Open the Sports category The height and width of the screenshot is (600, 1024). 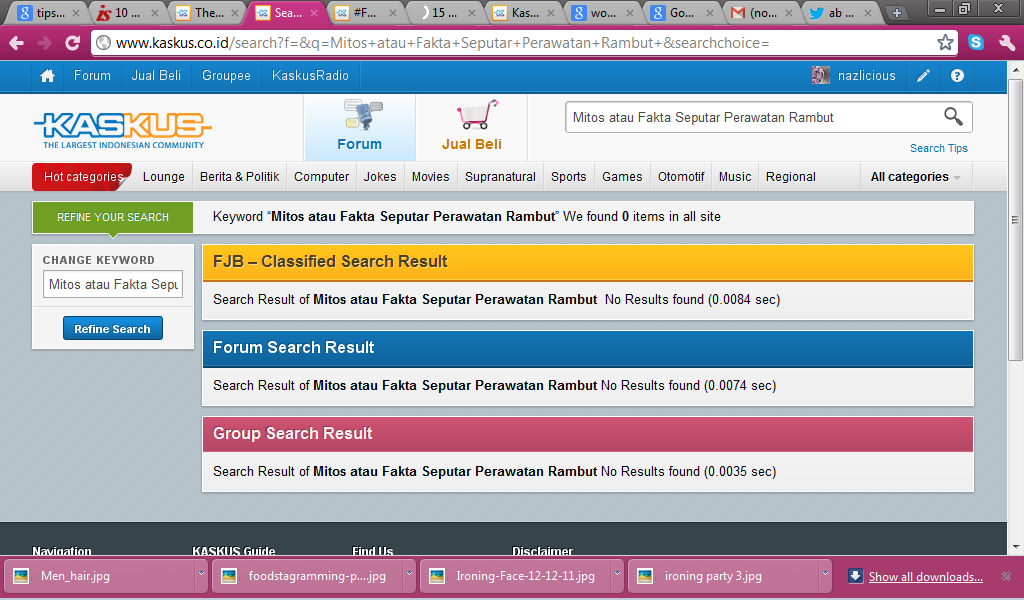pyautogui.click(x=569, y=177)
